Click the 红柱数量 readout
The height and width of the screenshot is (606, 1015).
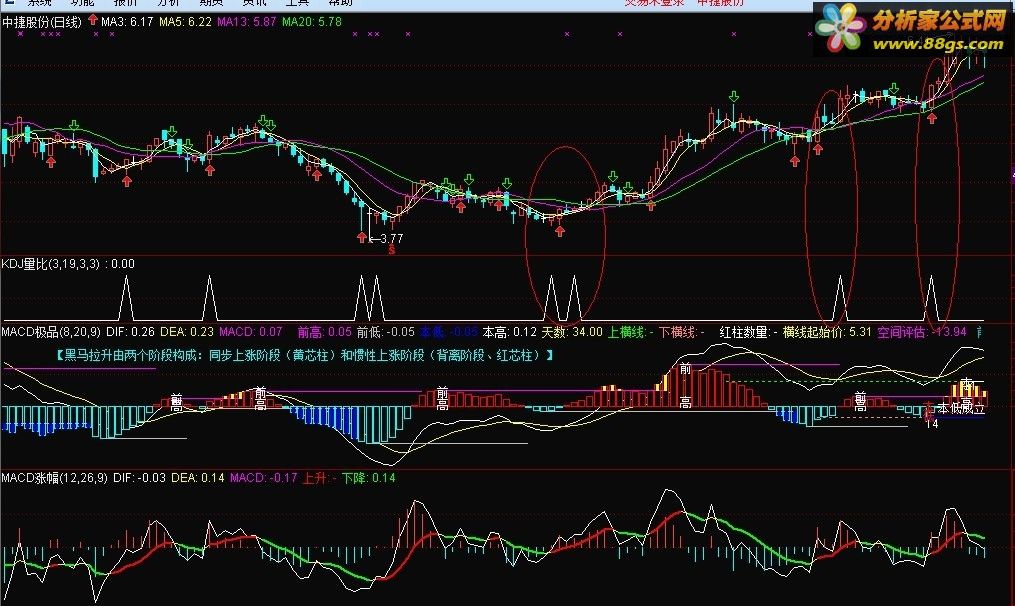(748, 331)
